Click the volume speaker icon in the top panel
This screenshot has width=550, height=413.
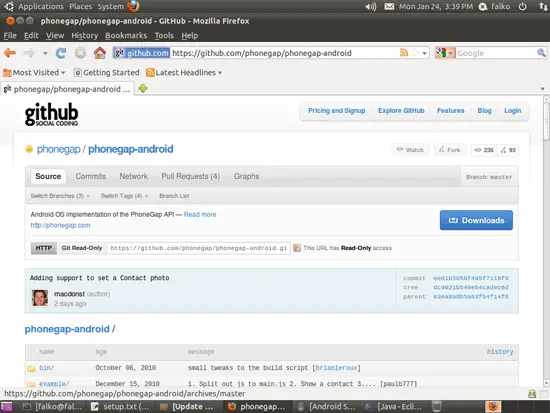click(370, 6)
